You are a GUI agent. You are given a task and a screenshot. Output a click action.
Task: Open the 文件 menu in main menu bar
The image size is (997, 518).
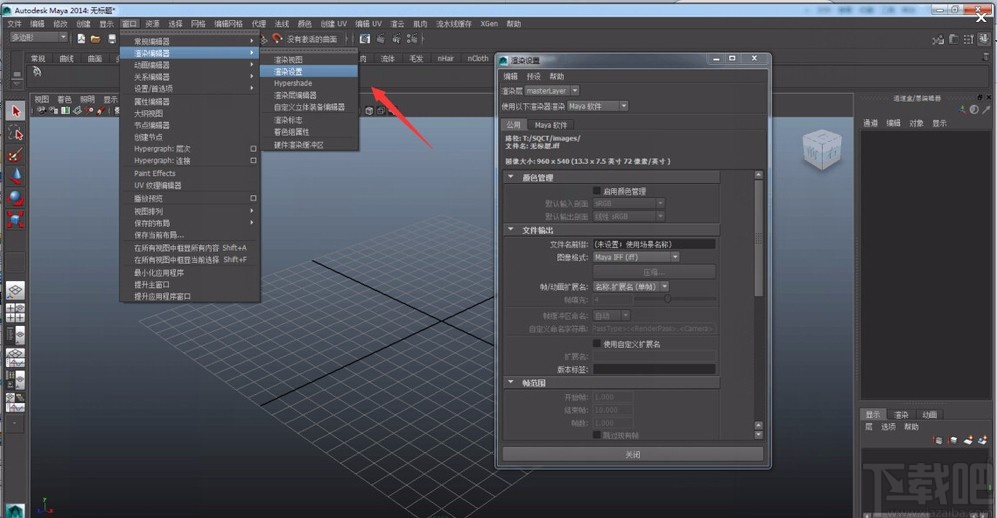click(15, 24)
